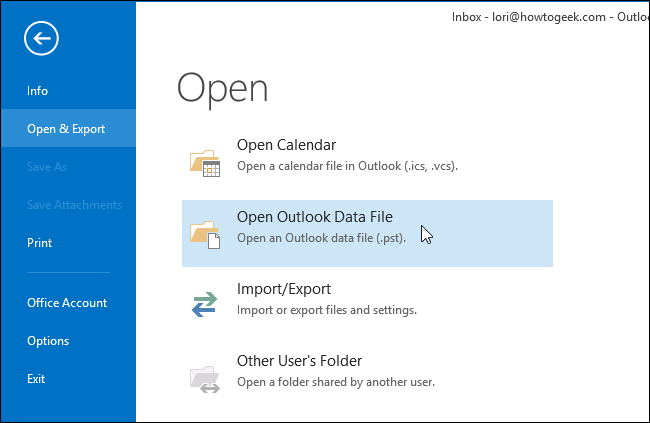The height and width of the screenshot is (423, 650).
Task: Open Outlook Options
Action: coord(48,341)
